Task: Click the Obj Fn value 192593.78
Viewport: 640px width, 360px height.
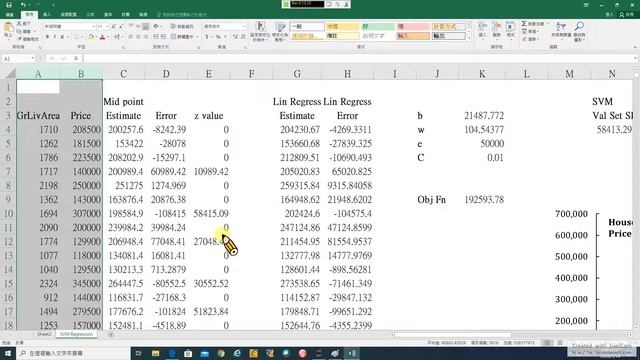Action: click(x=483, y=200)
